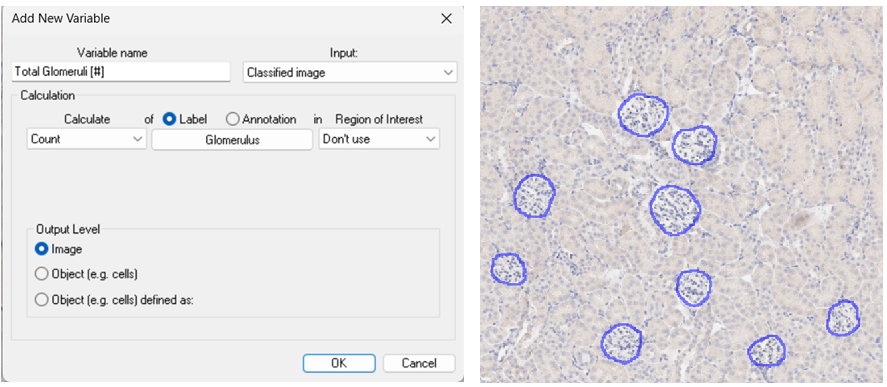The height and width of the screenshot is (387, 887).
Task: Click the Glomerulus label button
Action: pyautogui.click(x=232, y=140)
